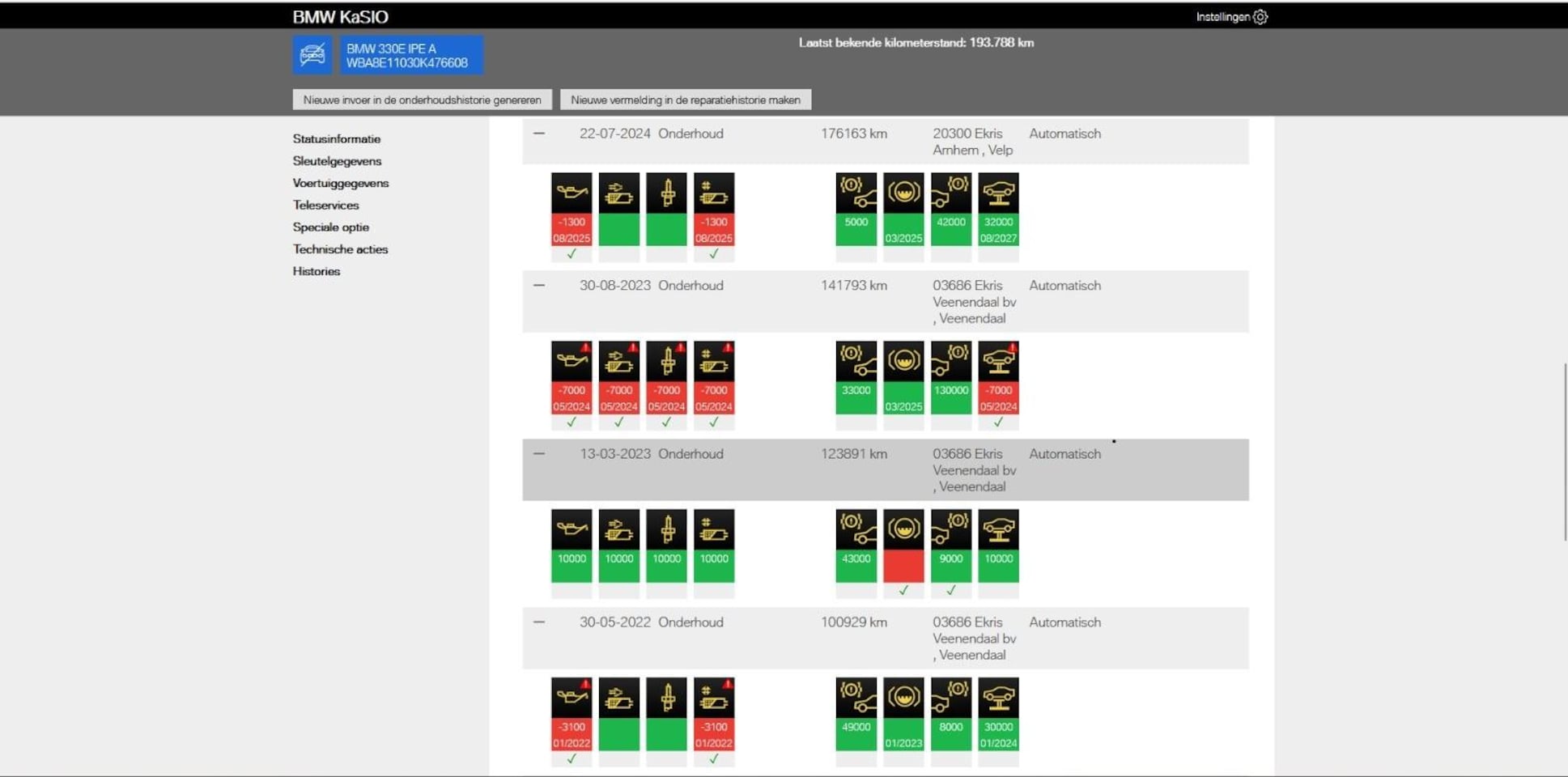Click the checkmark under spark plug, 30-08-2023 entry

click(x=667, y=422)
